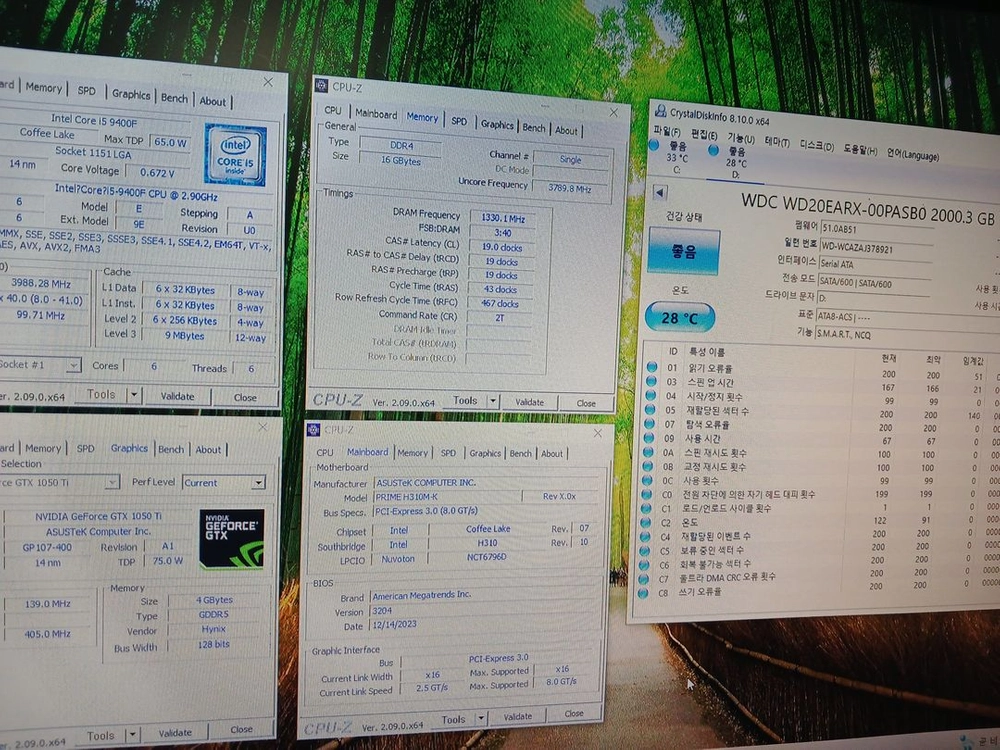Click status circle of attribute 03 스핀 업 시간
Screen dimensions: 1000x750
pyautogui.click(x=651, y=381)
